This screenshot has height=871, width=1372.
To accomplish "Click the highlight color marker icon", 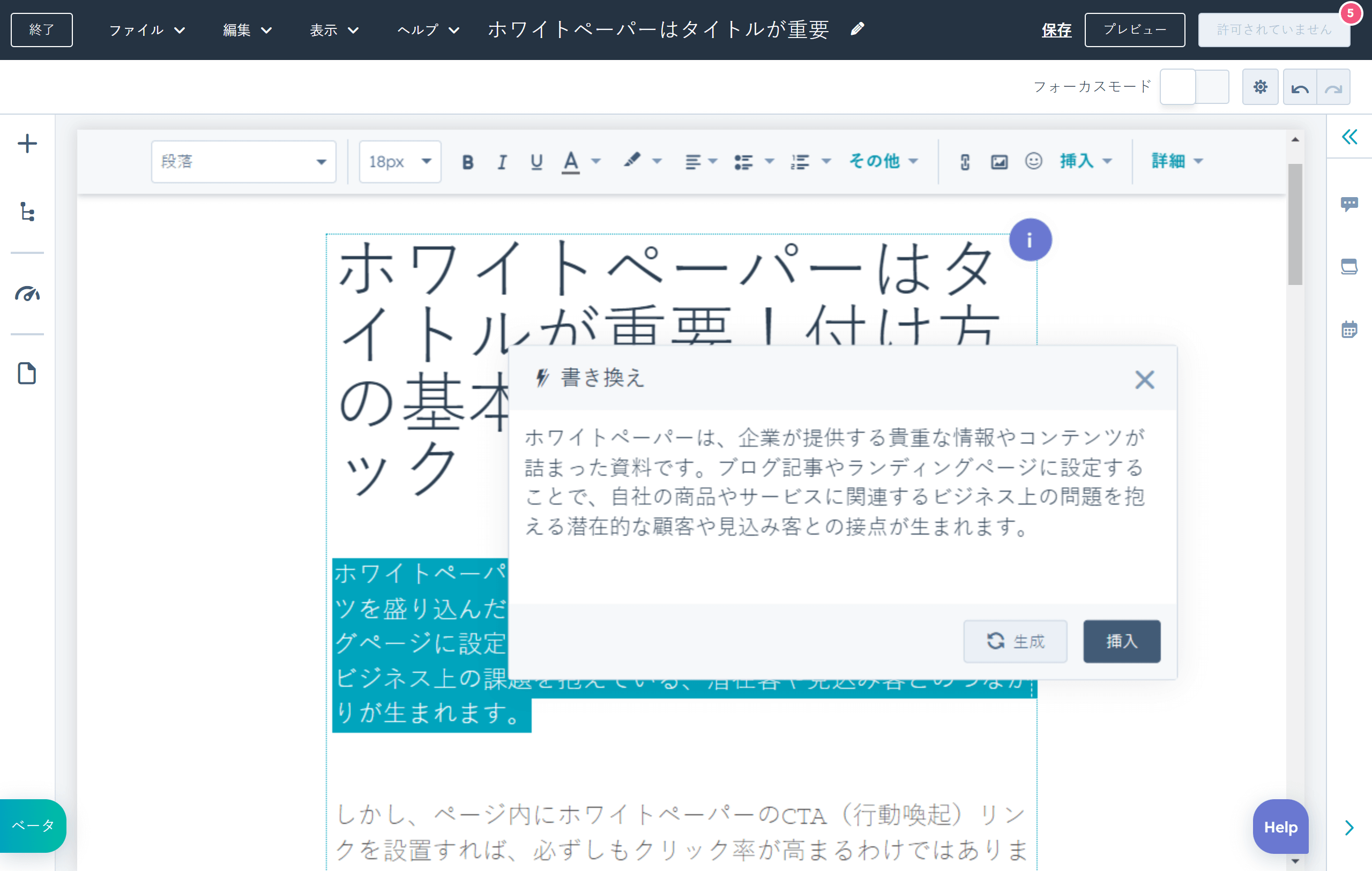I will point(631,161).
